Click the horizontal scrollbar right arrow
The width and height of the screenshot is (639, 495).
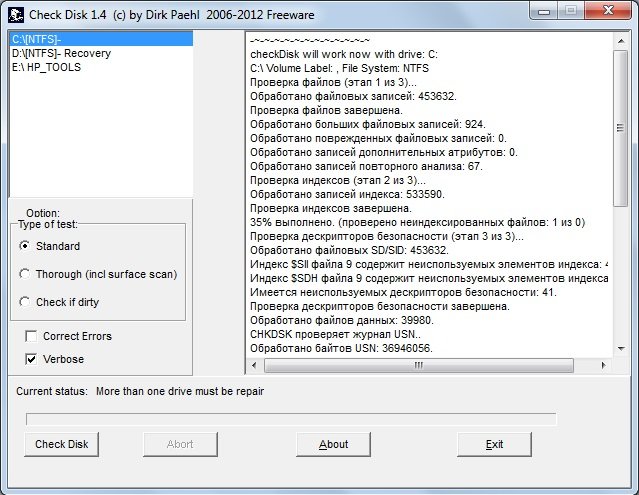click(602, 365)
